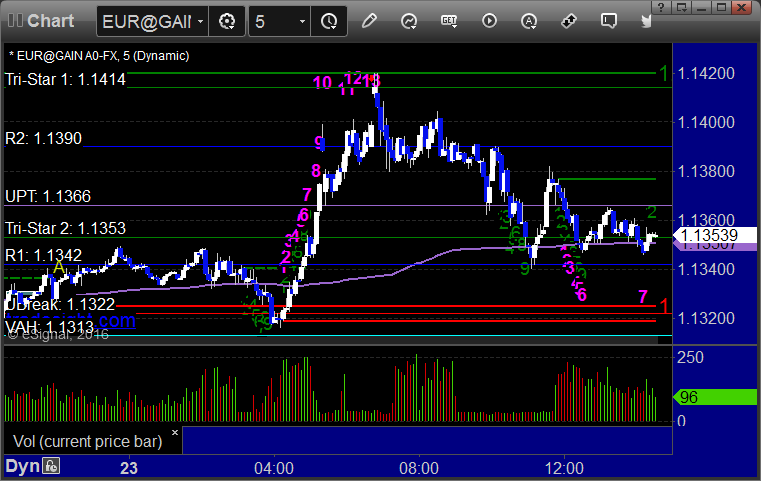This screenshot has height=481, width=761.
Task: Select the Tri-Star 2: 1.1353 label
Action: pos(66,228)
